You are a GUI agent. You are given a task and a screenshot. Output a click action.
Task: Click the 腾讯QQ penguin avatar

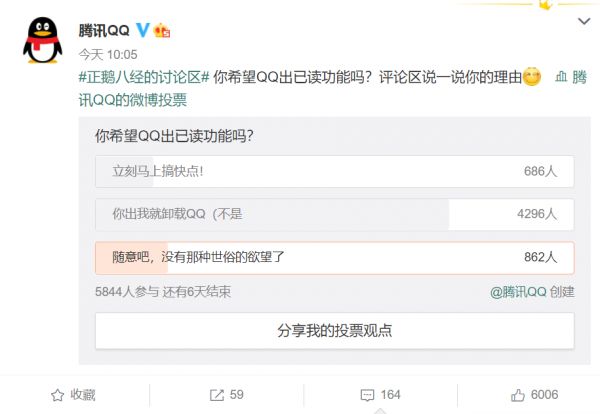tap(39, 38)
